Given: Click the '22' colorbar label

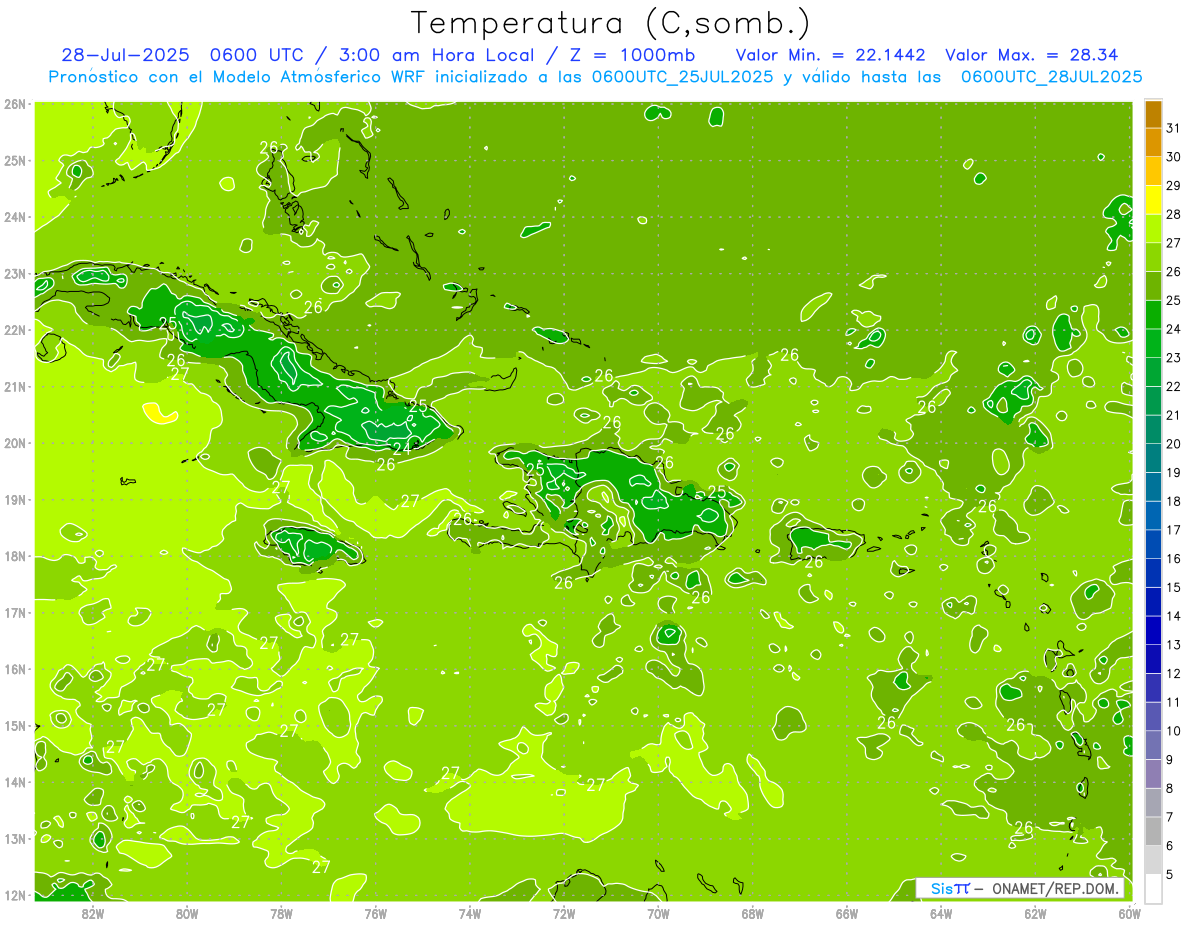Looking at the screenshot, I should 1173,386.
